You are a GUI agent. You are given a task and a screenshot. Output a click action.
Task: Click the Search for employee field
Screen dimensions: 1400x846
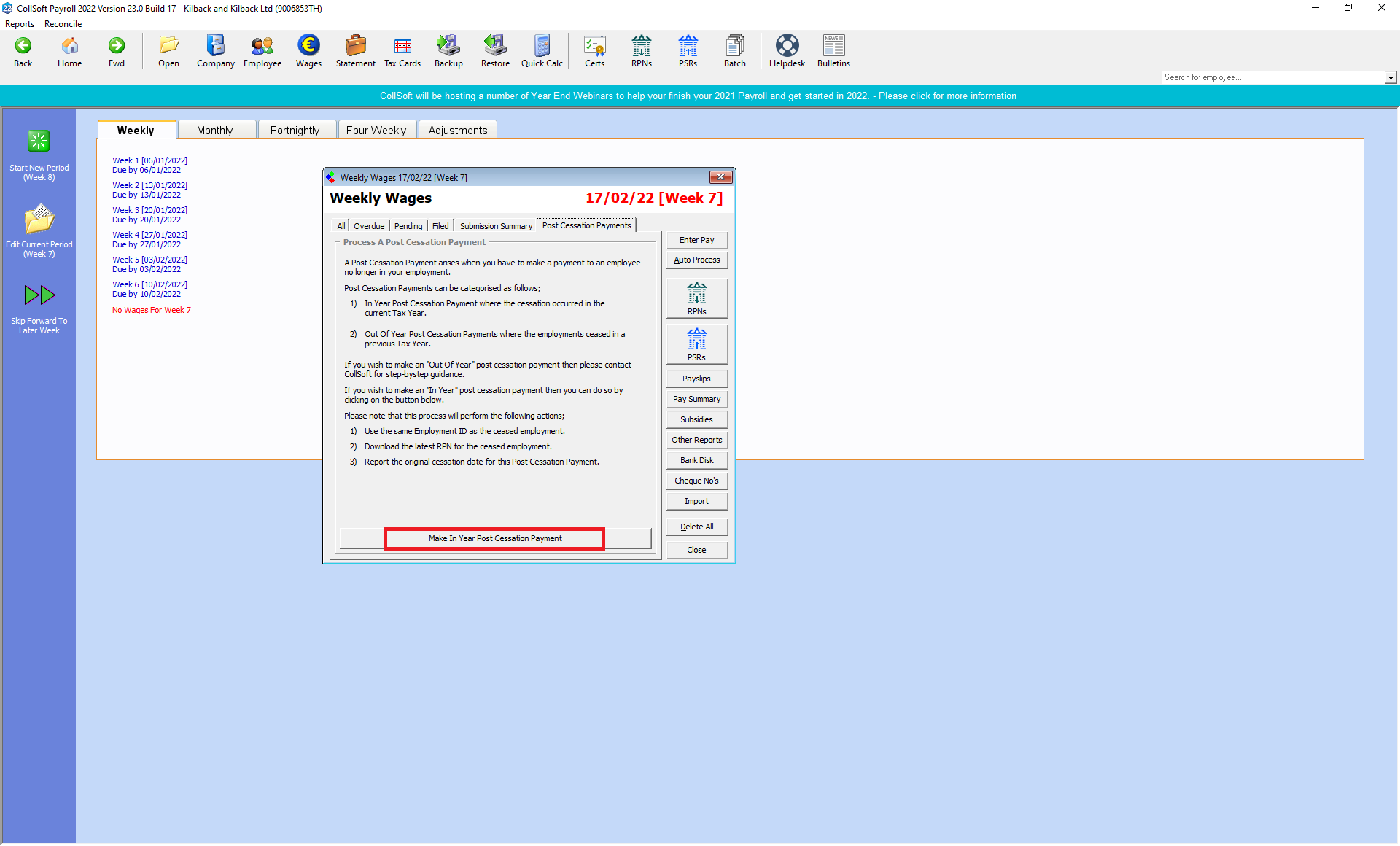1272,77
